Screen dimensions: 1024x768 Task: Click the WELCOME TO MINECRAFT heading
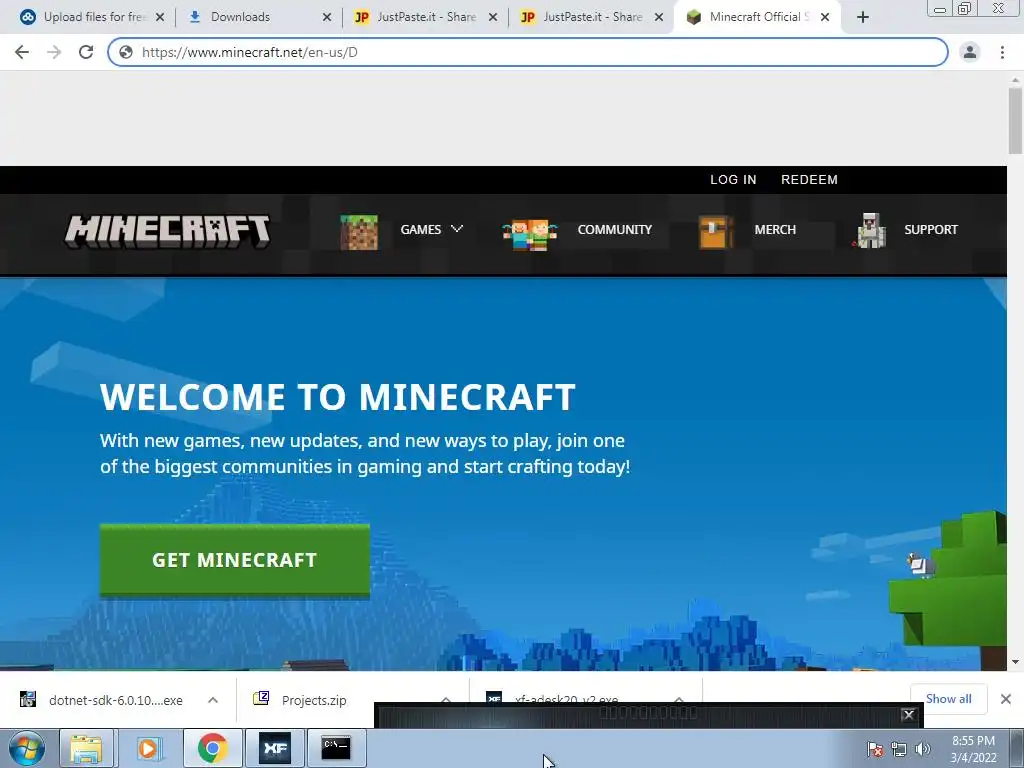click(x=338, y=396)
